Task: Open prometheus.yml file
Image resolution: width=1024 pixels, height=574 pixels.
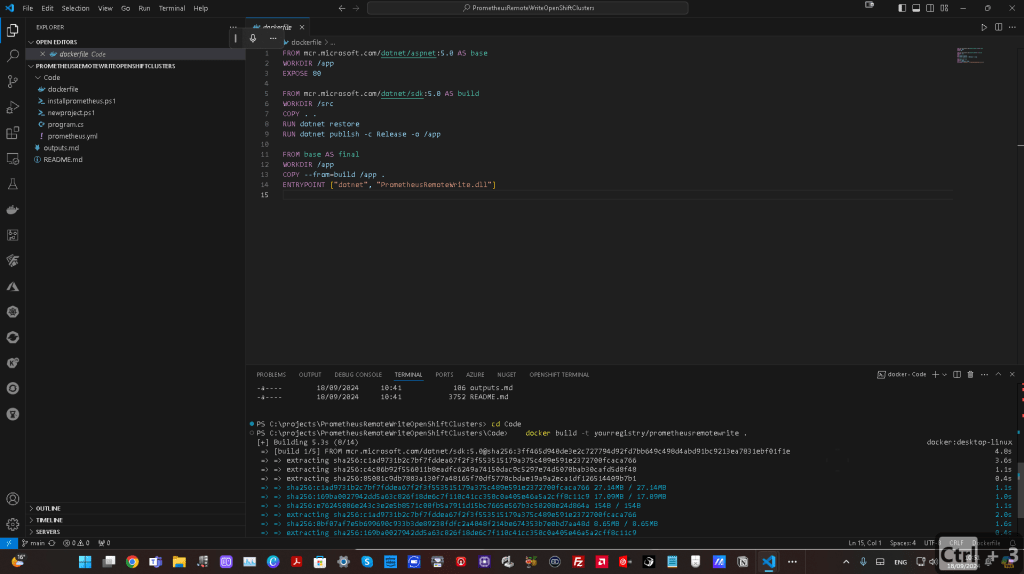Action: pos(72,136)
